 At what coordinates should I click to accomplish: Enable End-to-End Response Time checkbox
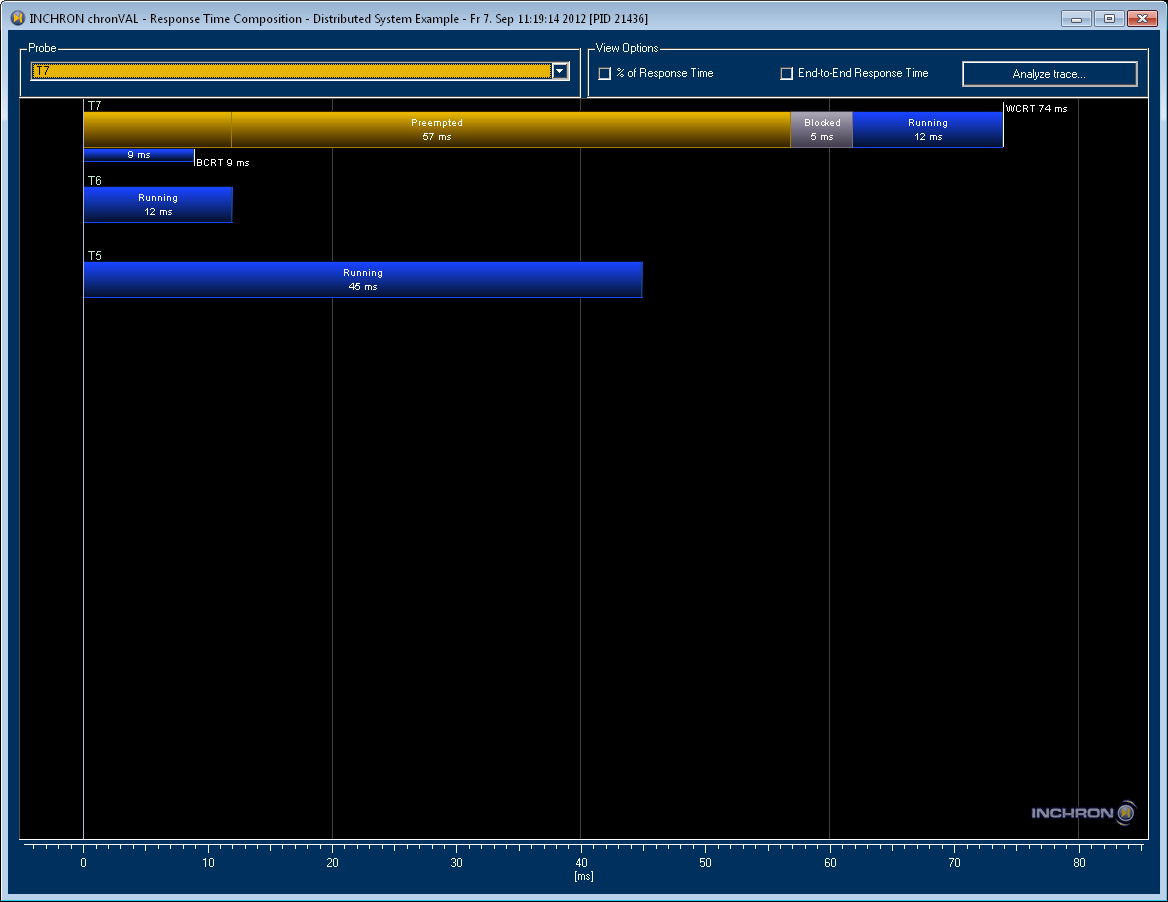point(787,74)
